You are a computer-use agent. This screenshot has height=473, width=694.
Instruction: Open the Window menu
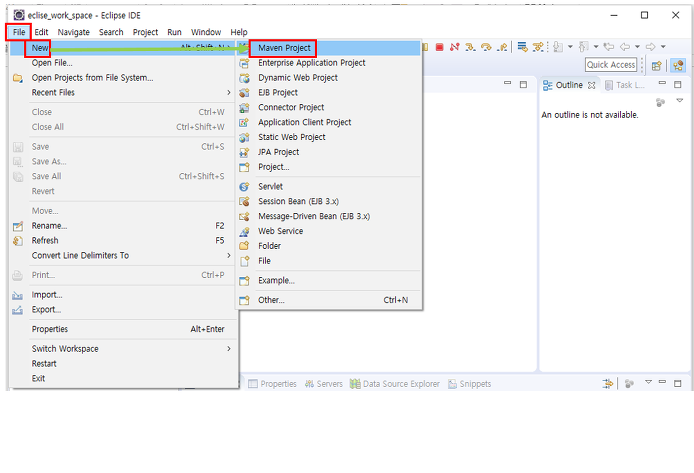click(206, 32)
